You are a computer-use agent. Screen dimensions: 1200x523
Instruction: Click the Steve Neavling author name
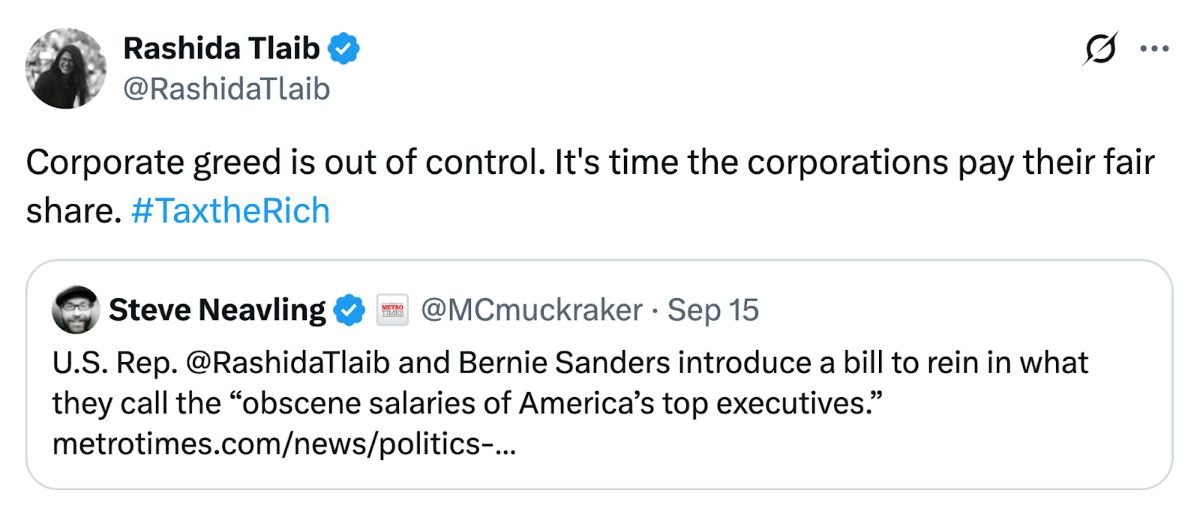[217, 311]
